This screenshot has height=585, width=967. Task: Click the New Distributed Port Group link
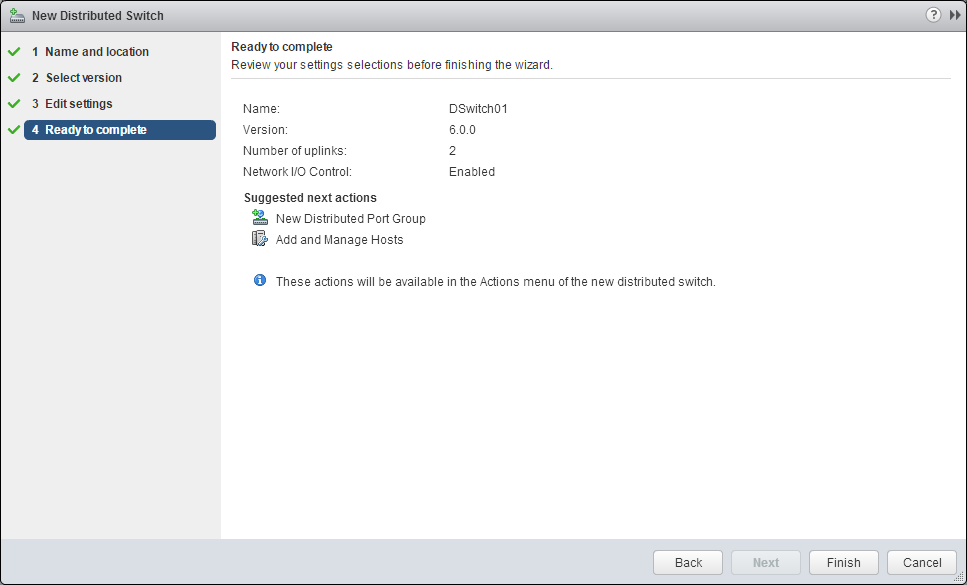pos(350,219)
